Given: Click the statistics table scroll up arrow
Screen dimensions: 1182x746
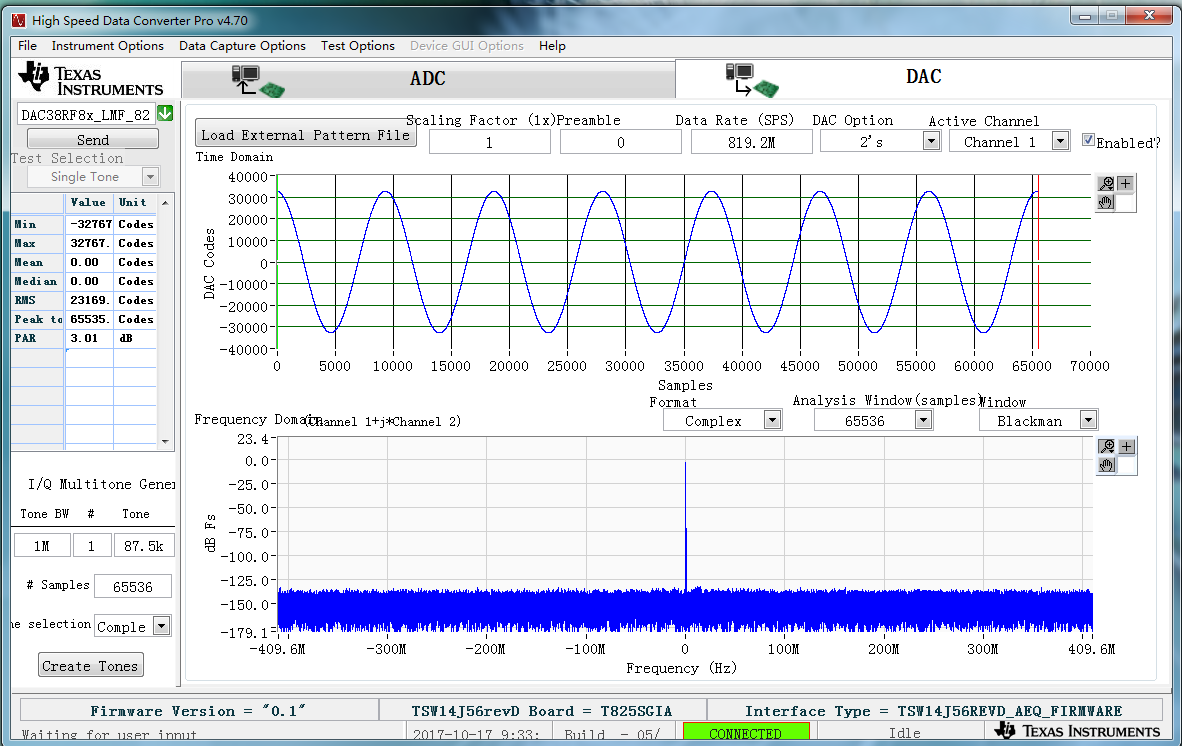Looking at the screenshot, I should 165,203.
